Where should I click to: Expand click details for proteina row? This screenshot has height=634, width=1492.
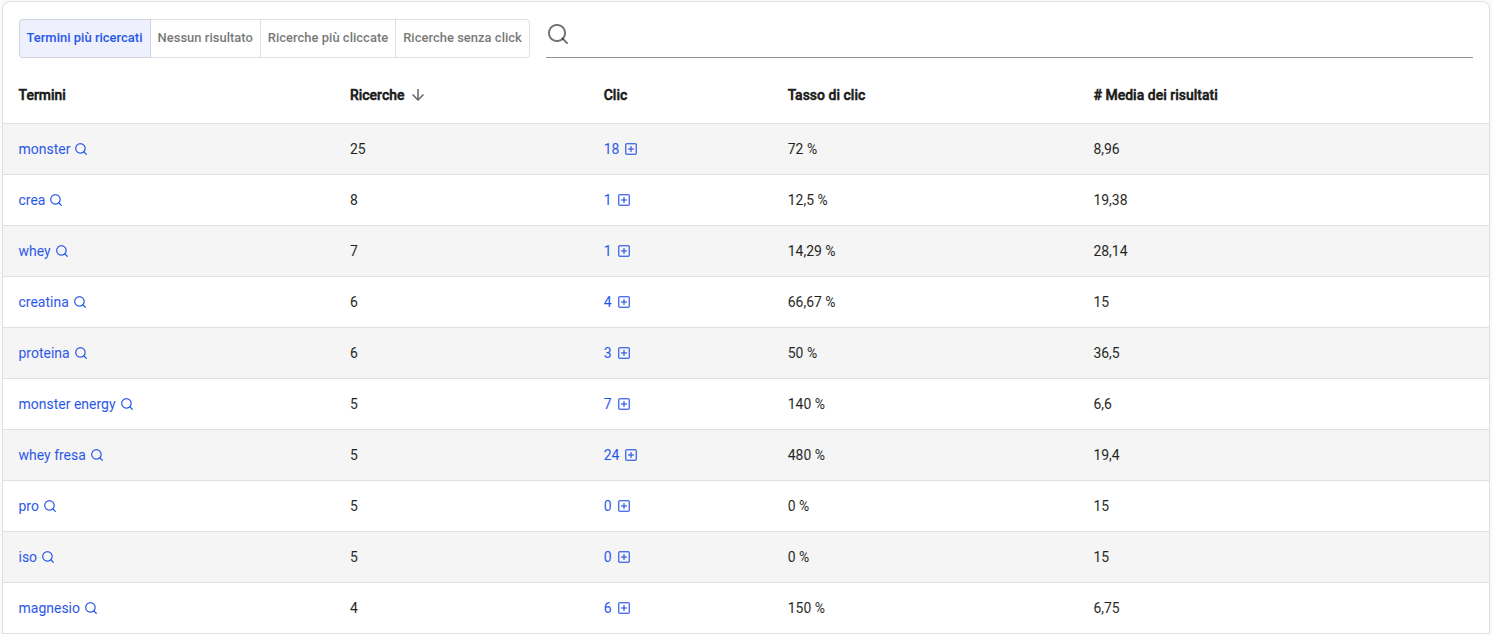[624, 353]
